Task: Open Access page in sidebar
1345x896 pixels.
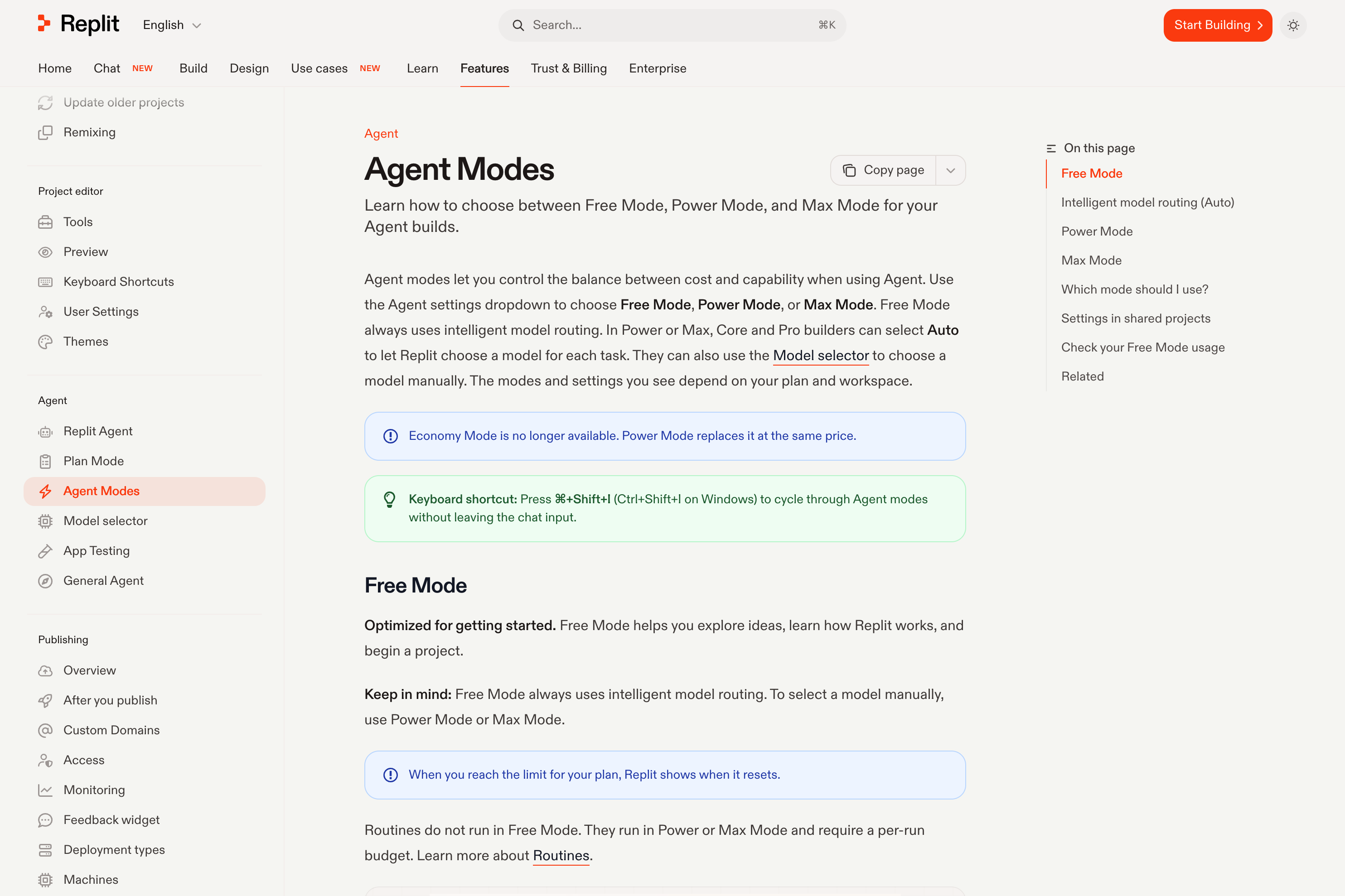Action: [83, 760]
